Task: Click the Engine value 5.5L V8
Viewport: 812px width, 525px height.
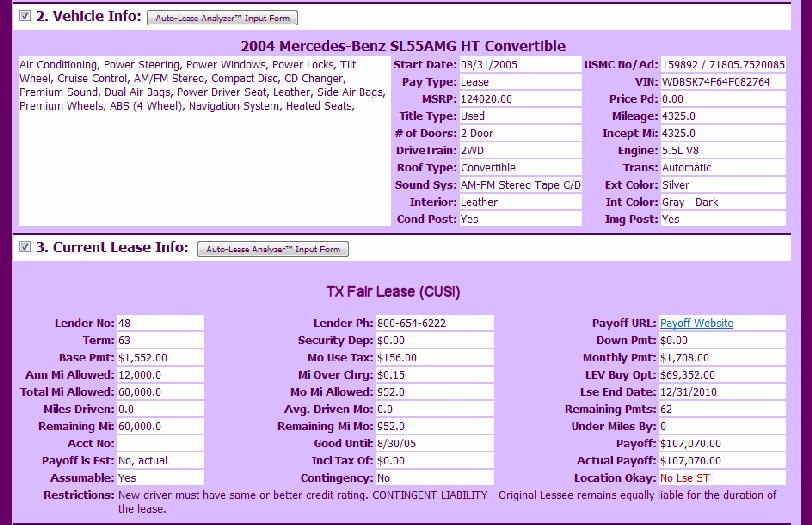Action: 723,150
